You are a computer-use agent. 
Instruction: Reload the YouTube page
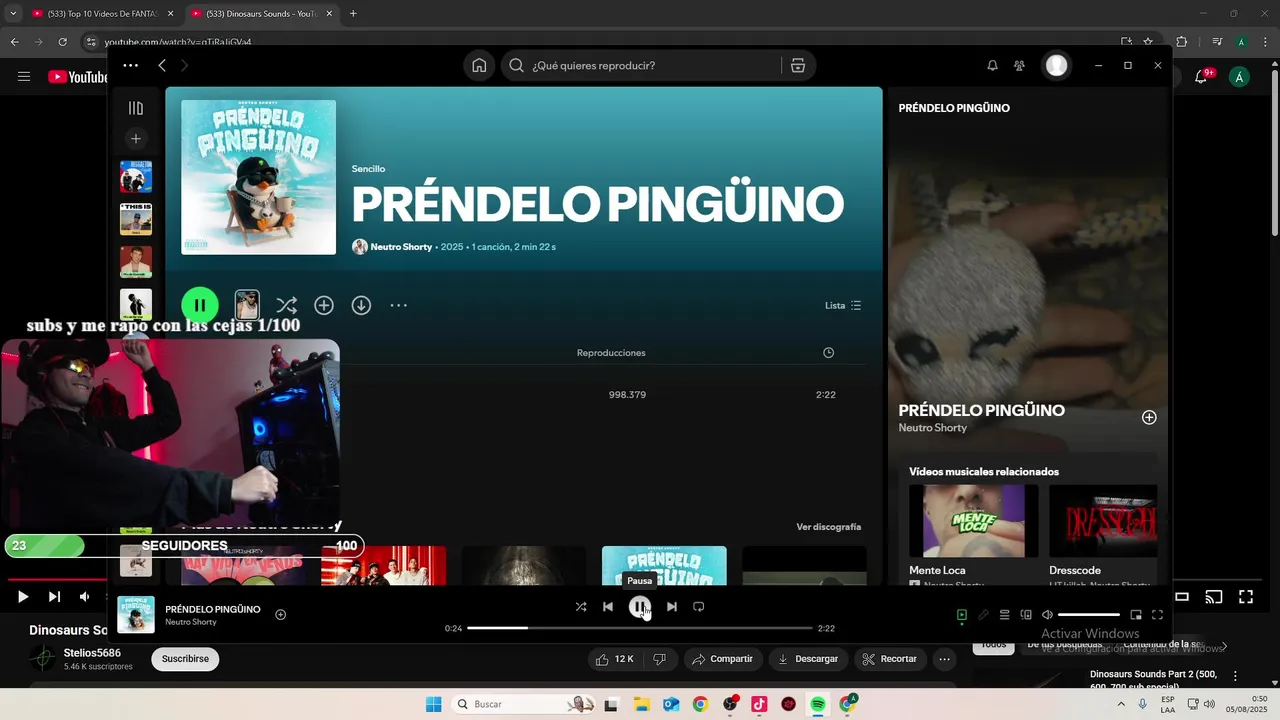63,42
